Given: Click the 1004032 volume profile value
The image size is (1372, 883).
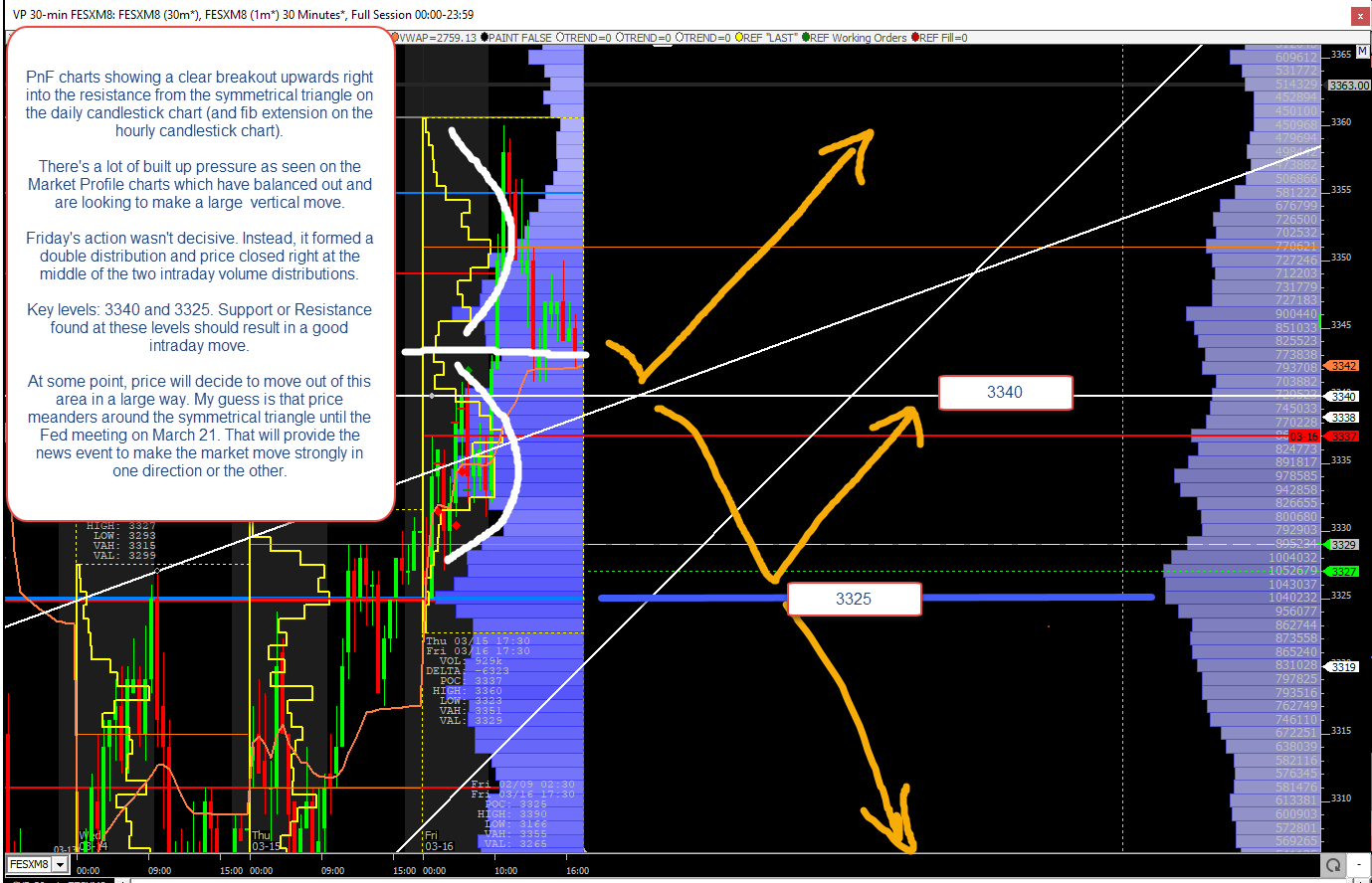Looking at the screenshot, I should tap(1295, 558).
